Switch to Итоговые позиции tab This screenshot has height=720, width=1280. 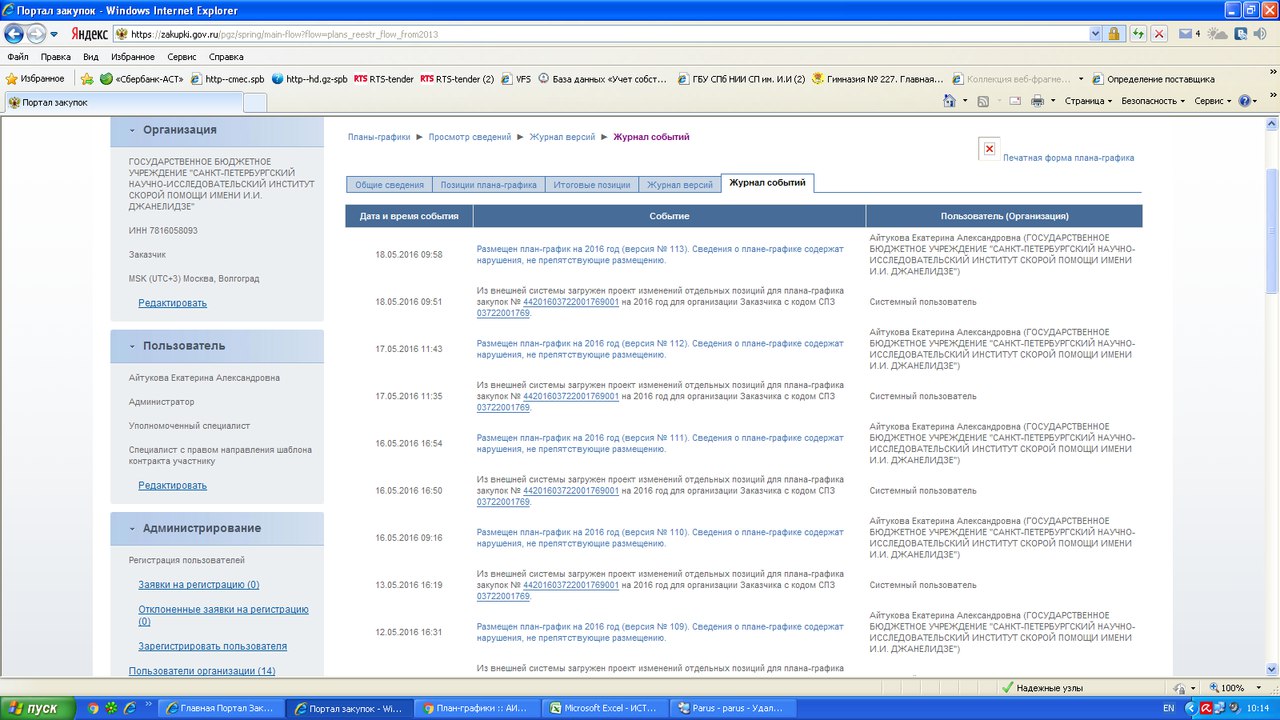click(x=592, y=184)
